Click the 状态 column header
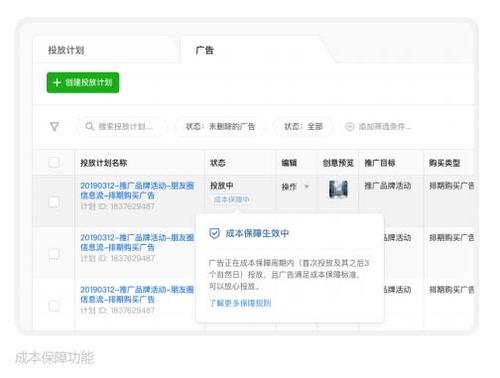 tap(217, 163)
